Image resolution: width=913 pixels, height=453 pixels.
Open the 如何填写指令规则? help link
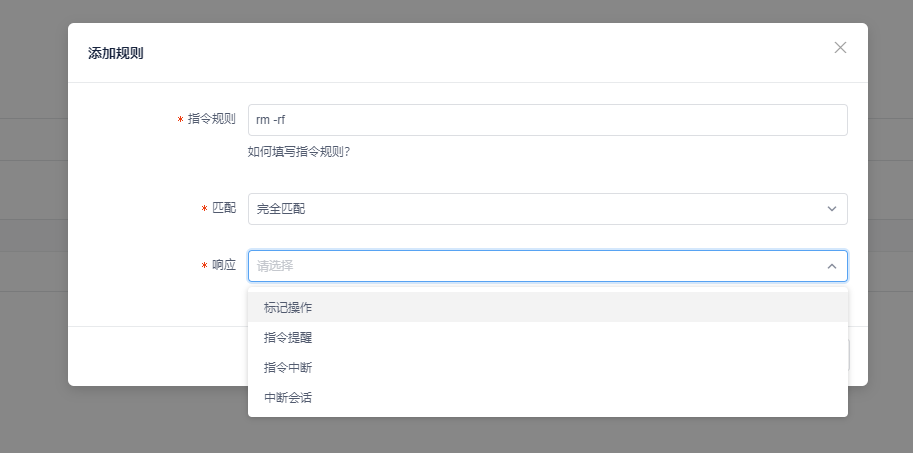click(298, 153)
